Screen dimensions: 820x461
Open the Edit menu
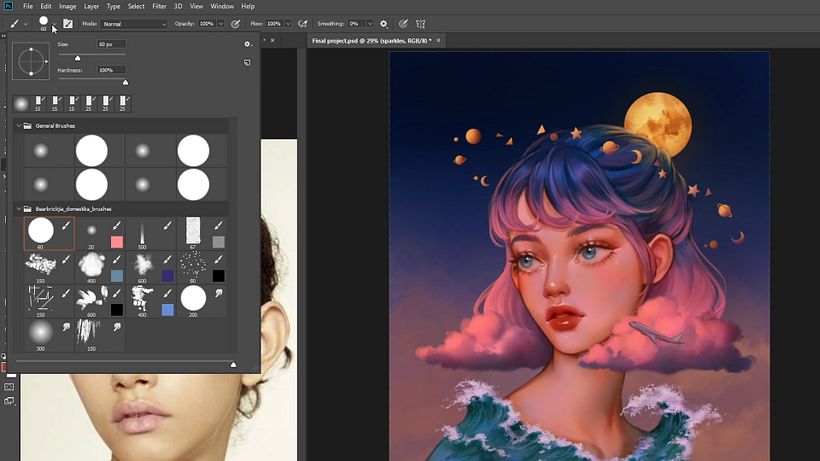(x=46, y=6)
